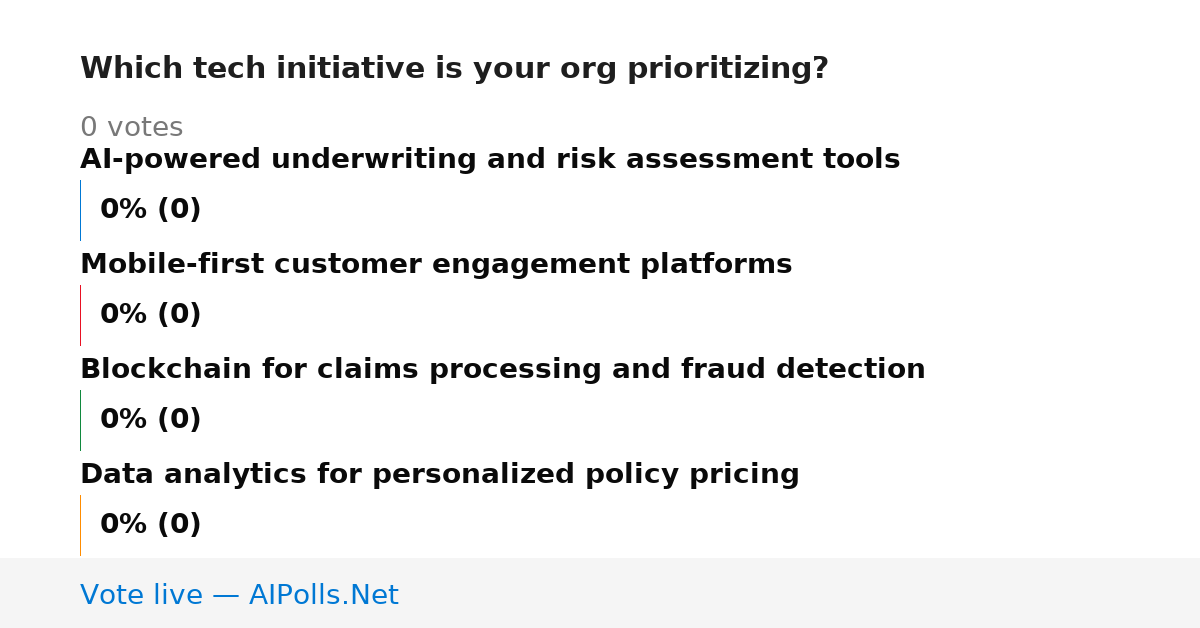Click the red result bar for Mobile-first platforms
Screen dimensions: 1200x628
(80, 315)
